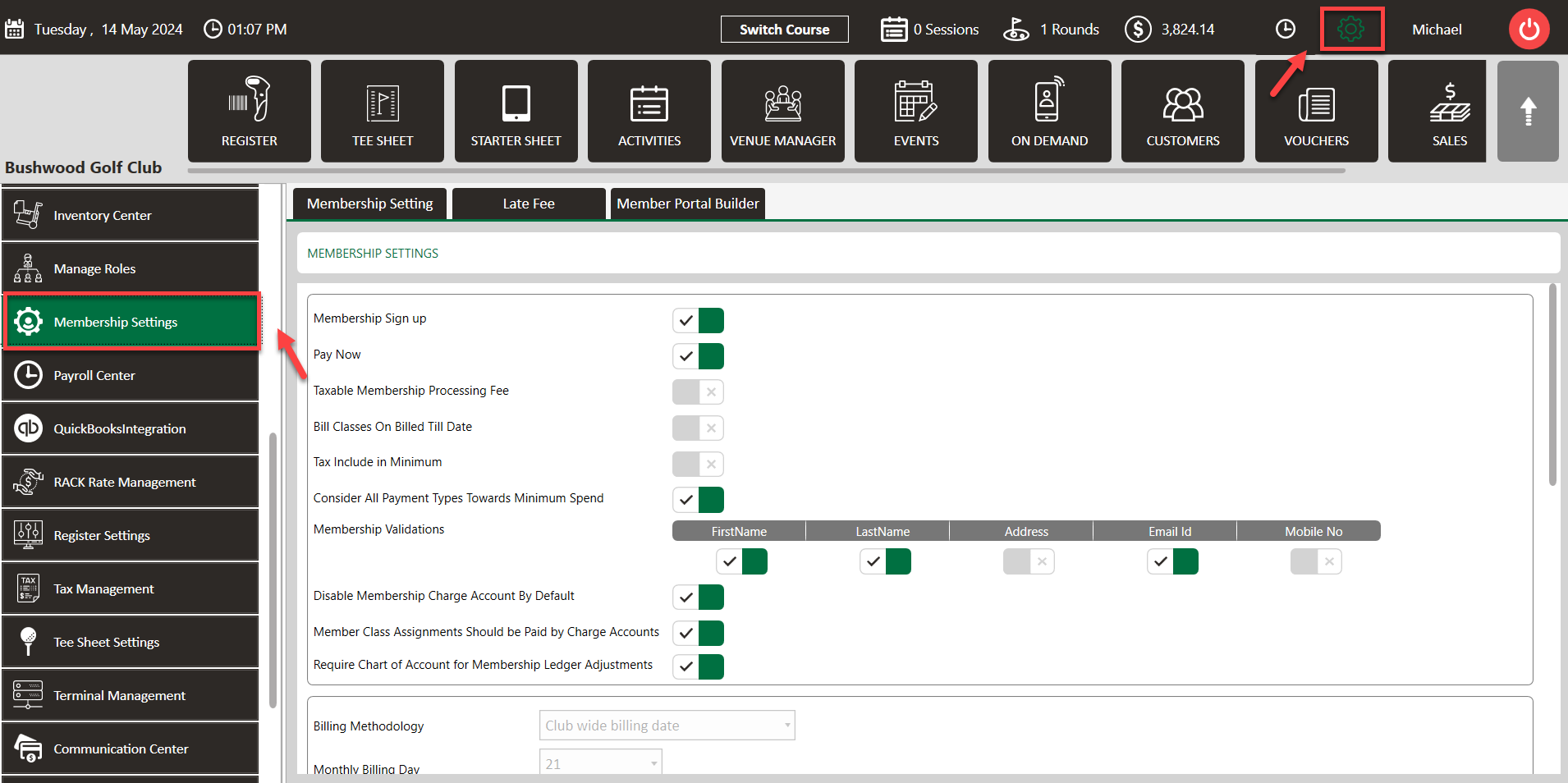This screenshot has width=1568, height=783.
Task: Open the Register barcode scanner tile
Action: [249, 111]
